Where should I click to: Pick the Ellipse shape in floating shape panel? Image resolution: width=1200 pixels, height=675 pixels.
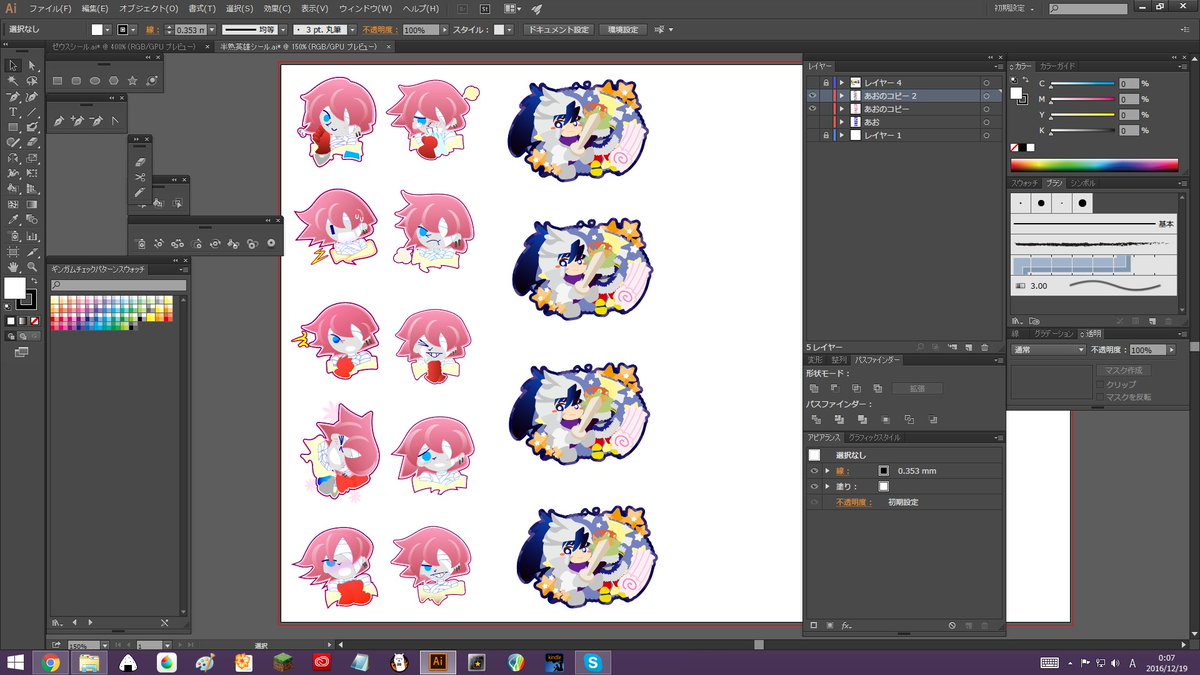coord(95,81)
